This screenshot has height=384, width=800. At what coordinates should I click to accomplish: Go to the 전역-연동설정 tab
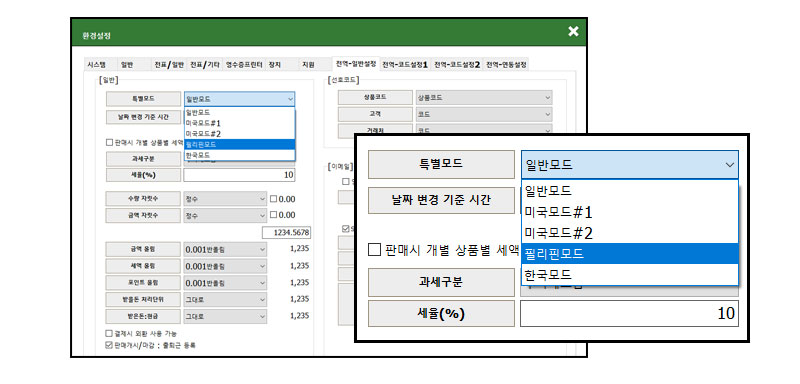tap(506, 65)
